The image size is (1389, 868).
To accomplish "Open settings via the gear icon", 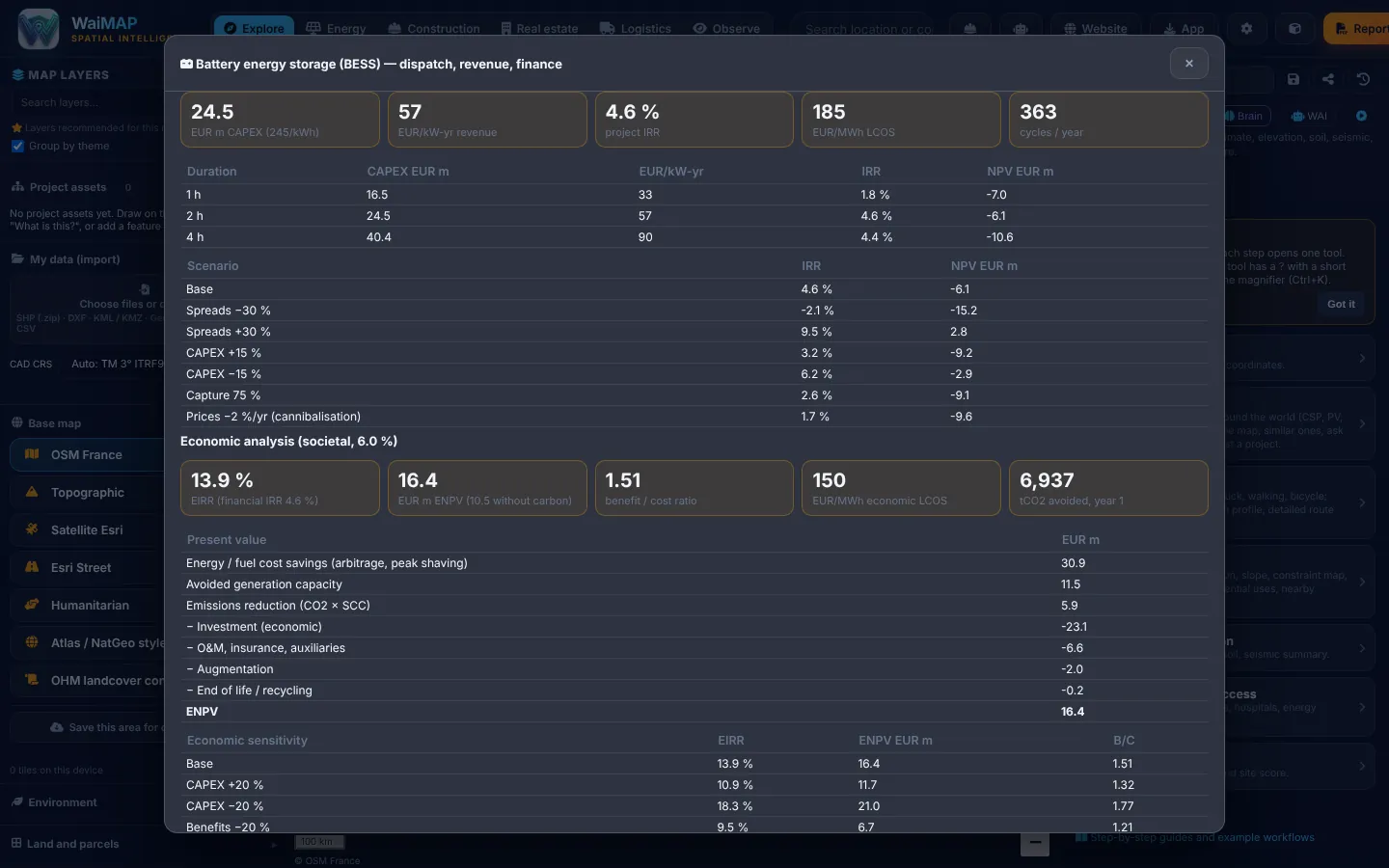I will 1246,29.
